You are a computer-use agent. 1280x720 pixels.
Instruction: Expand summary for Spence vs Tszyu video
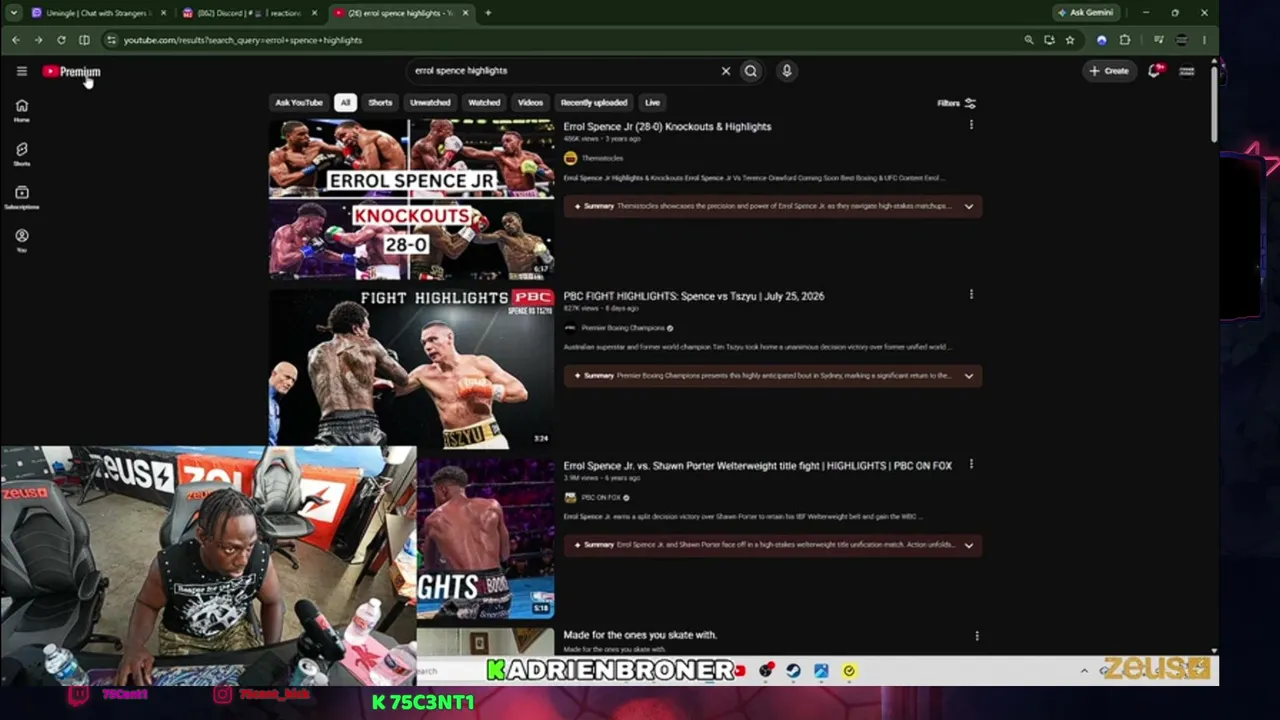click(x=968, y=376)
